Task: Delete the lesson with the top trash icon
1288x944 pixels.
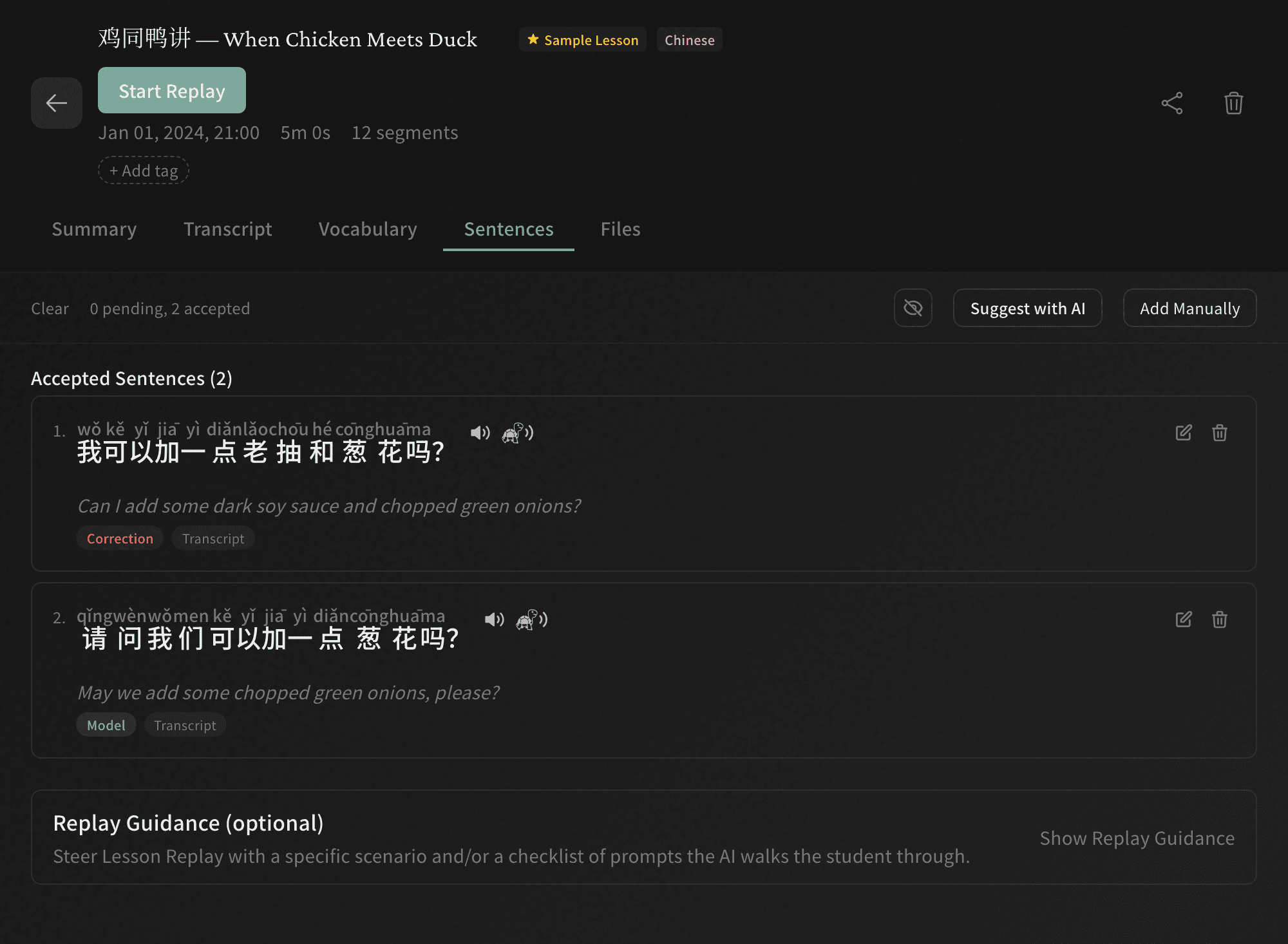Action: pos(1233,103)
